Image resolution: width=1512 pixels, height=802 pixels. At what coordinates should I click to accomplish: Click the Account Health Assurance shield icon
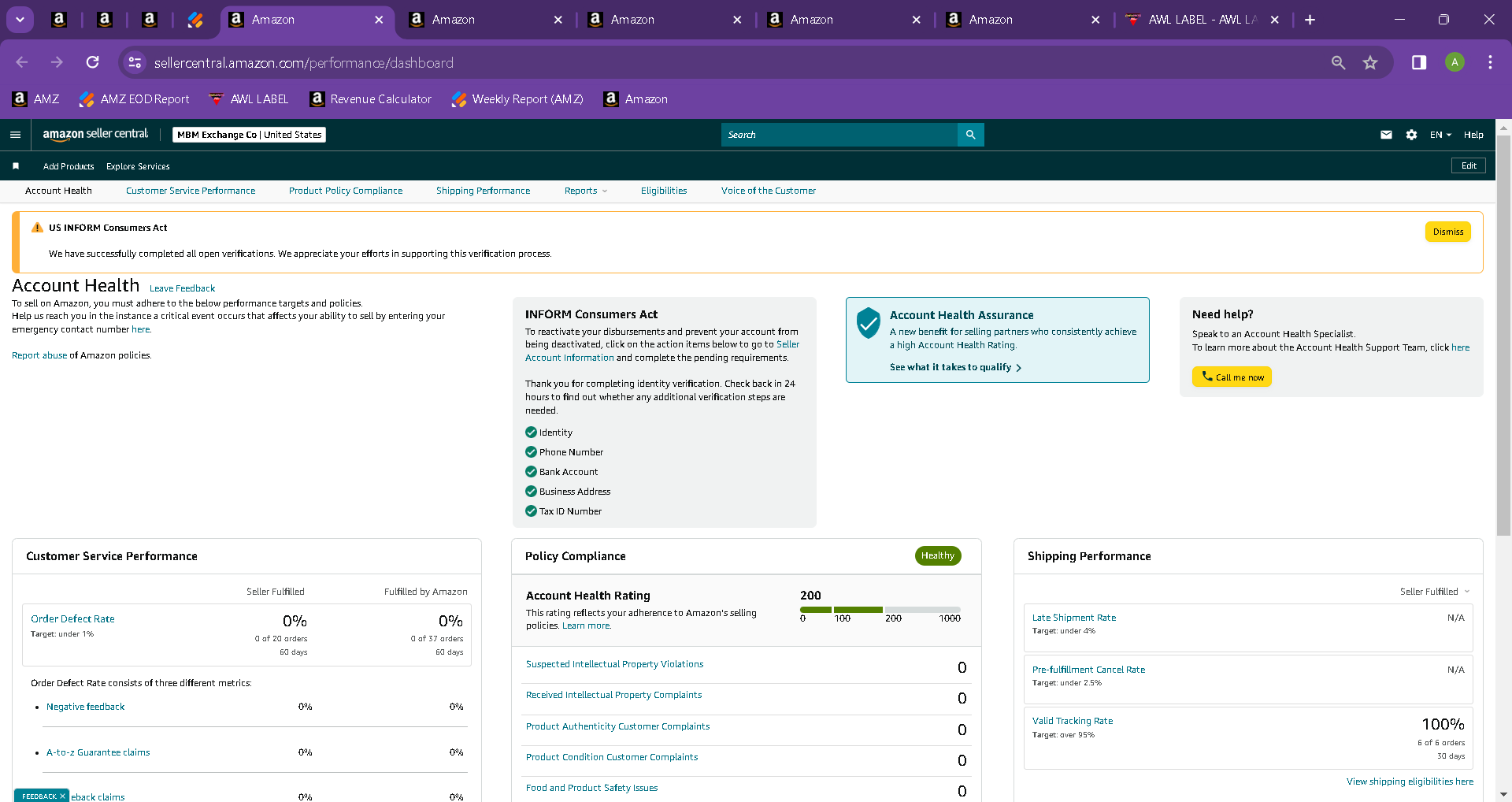[x=868, y=323]
